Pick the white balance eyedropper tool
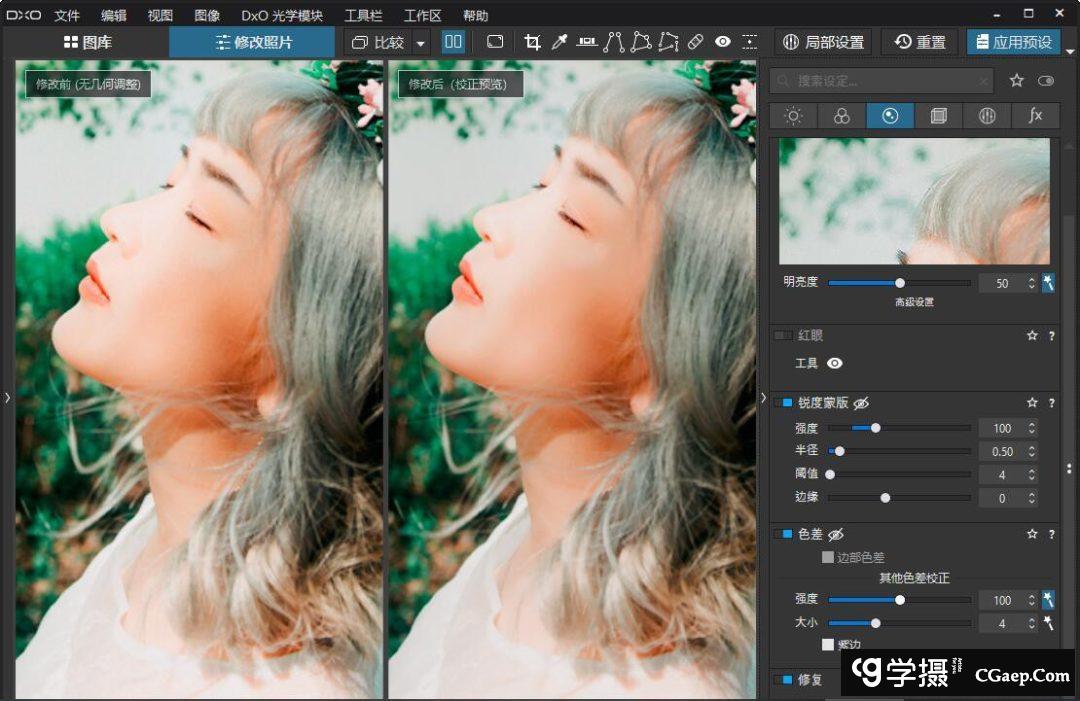Image resolution: width=1080 pixels, height=701 pixels. coord(560,42)
